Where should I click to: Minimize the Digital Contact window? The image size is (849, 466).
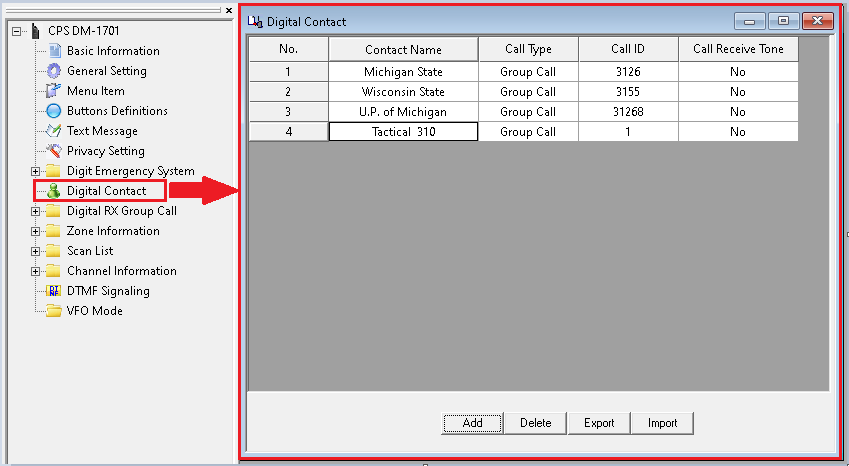tap(750, 22)
